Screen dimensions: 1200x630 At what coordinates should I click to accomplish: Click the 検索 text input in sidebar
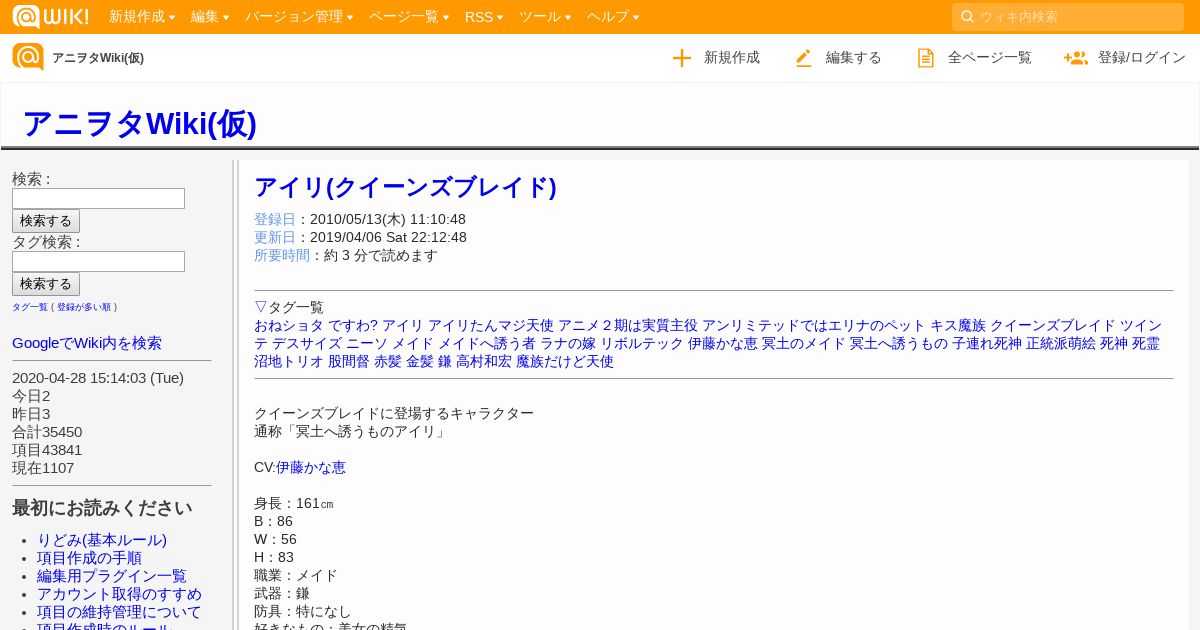click(98, 198)
